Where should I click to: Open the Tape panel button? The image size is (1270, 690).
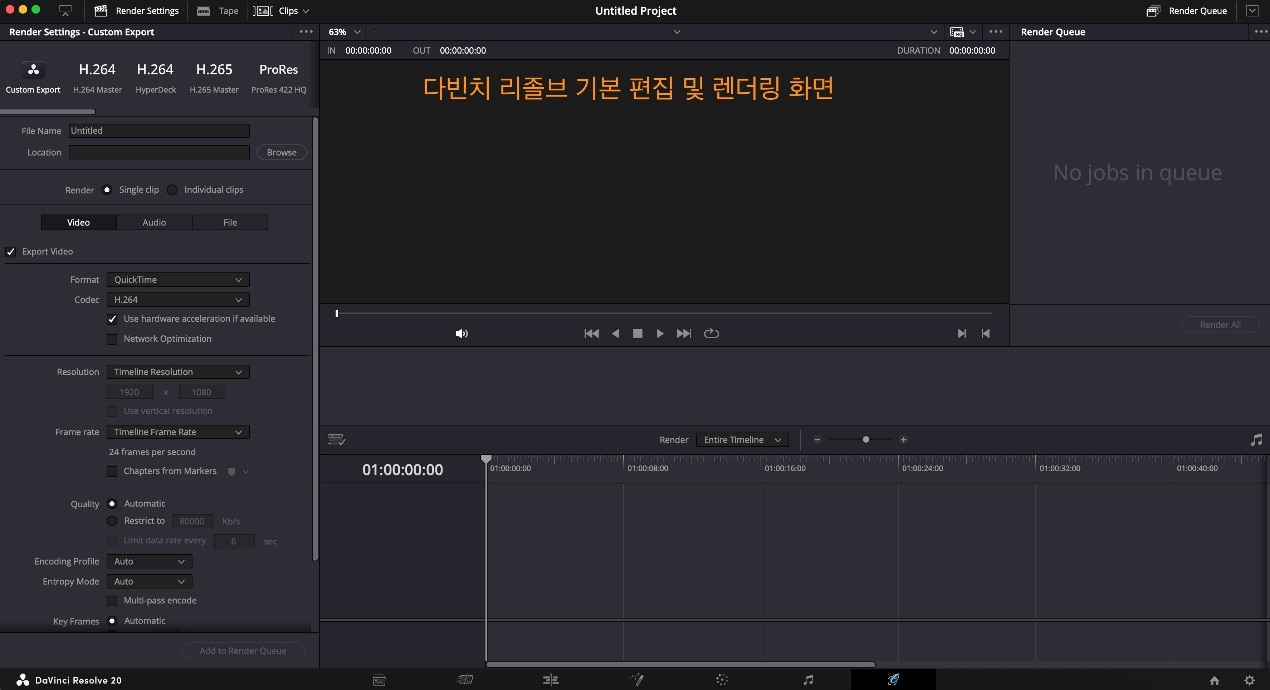218,11
